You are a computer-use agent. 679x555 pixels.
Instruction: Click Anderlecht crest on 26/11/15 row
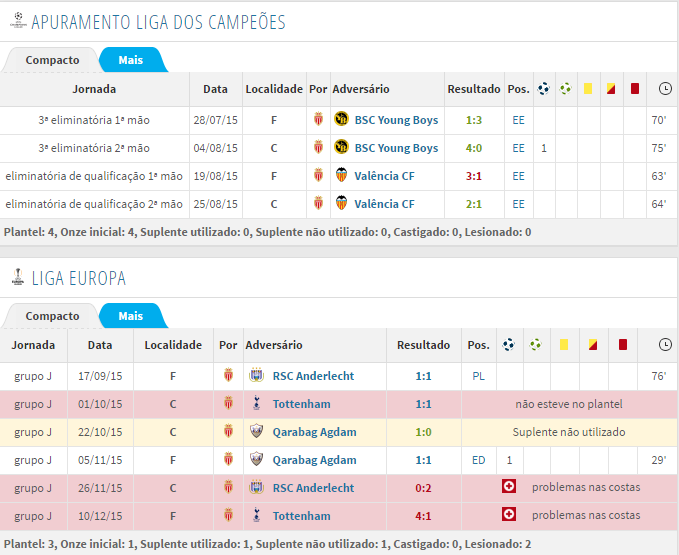click(x=256, y=487)
